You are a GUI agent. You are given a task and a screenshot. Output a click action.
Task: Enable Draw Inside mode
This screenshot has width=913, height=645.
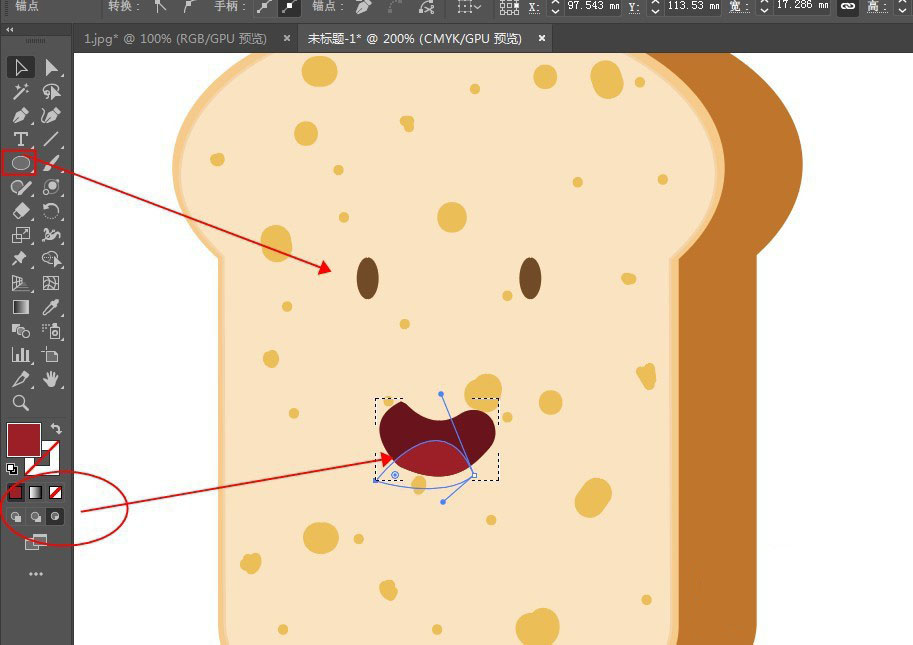coord(55,516)
